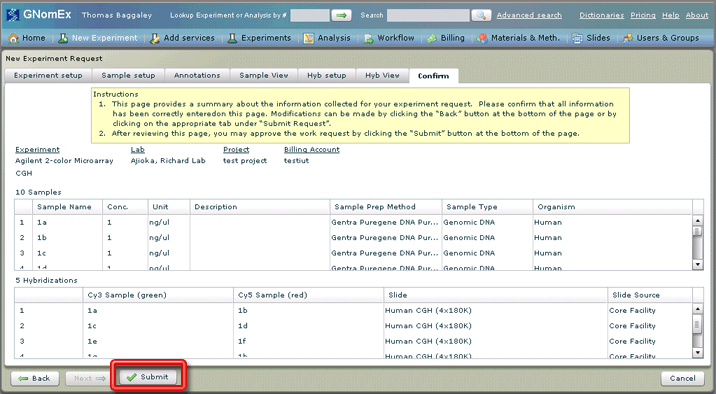Select the Confirm tab

[x=433, y=76]
